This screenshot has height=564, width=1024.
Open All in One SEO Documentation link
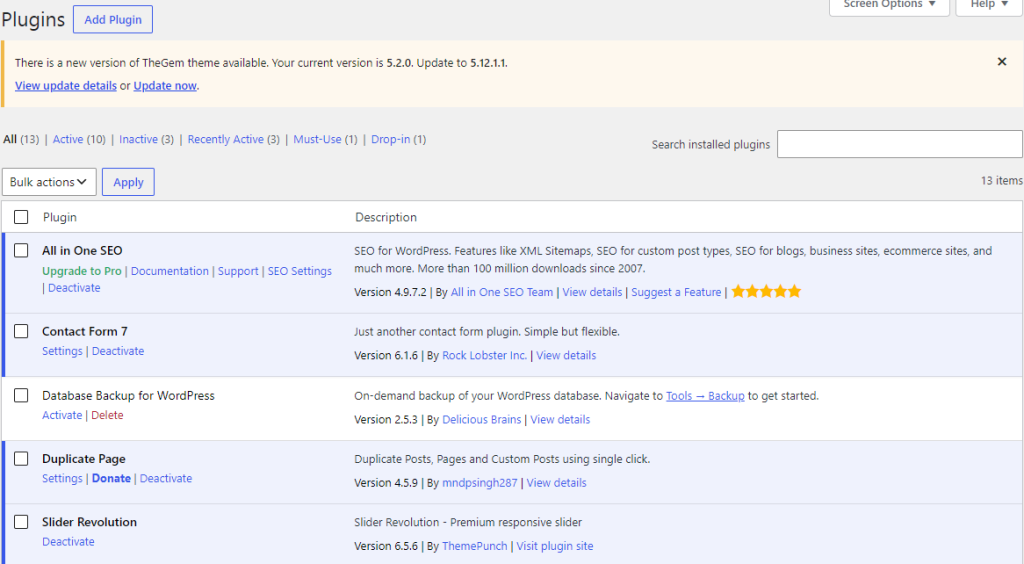click(x=170, y=271)
